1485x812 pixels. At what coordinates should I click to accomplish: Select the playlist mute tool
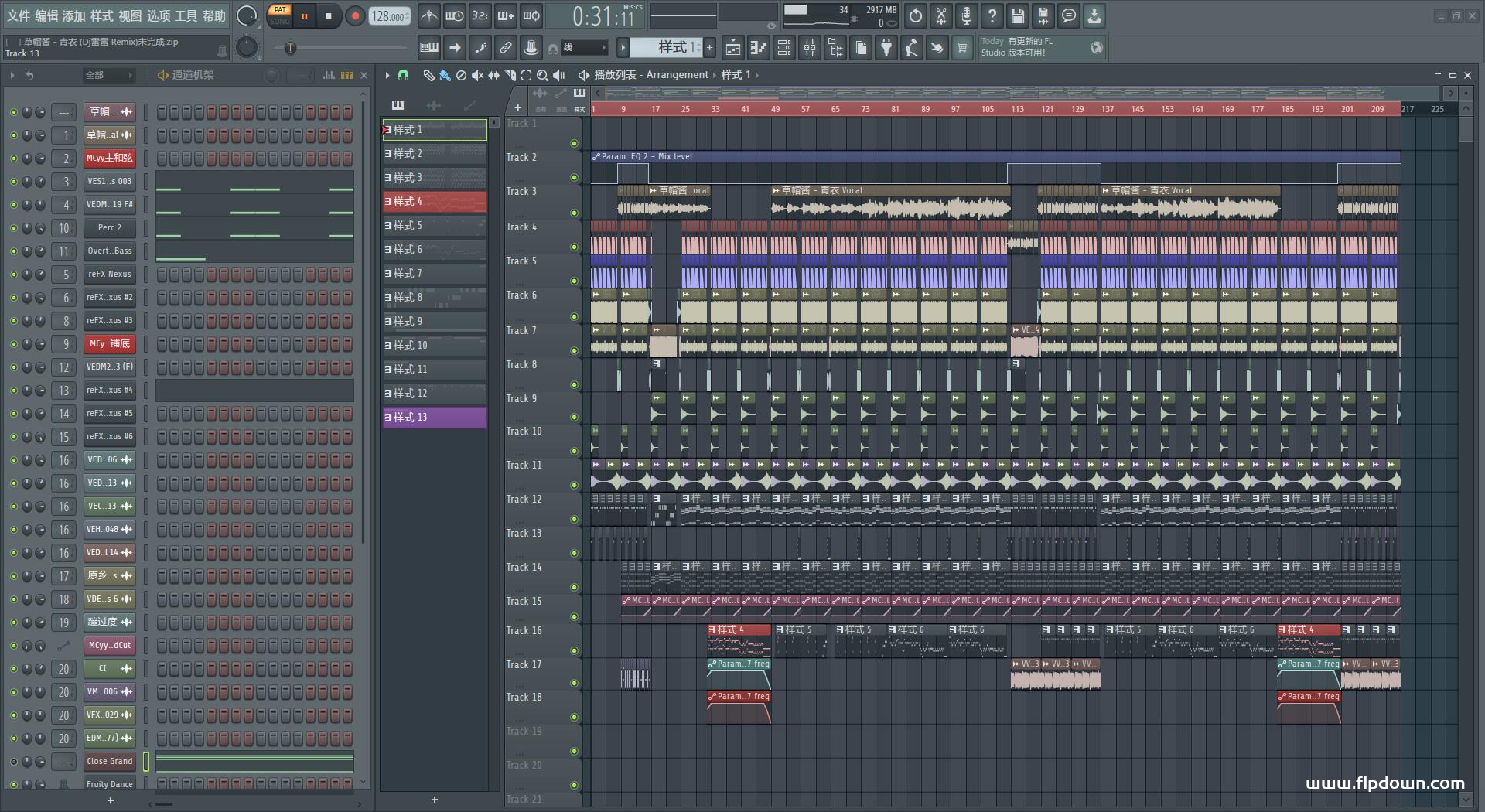coord(477,75)
